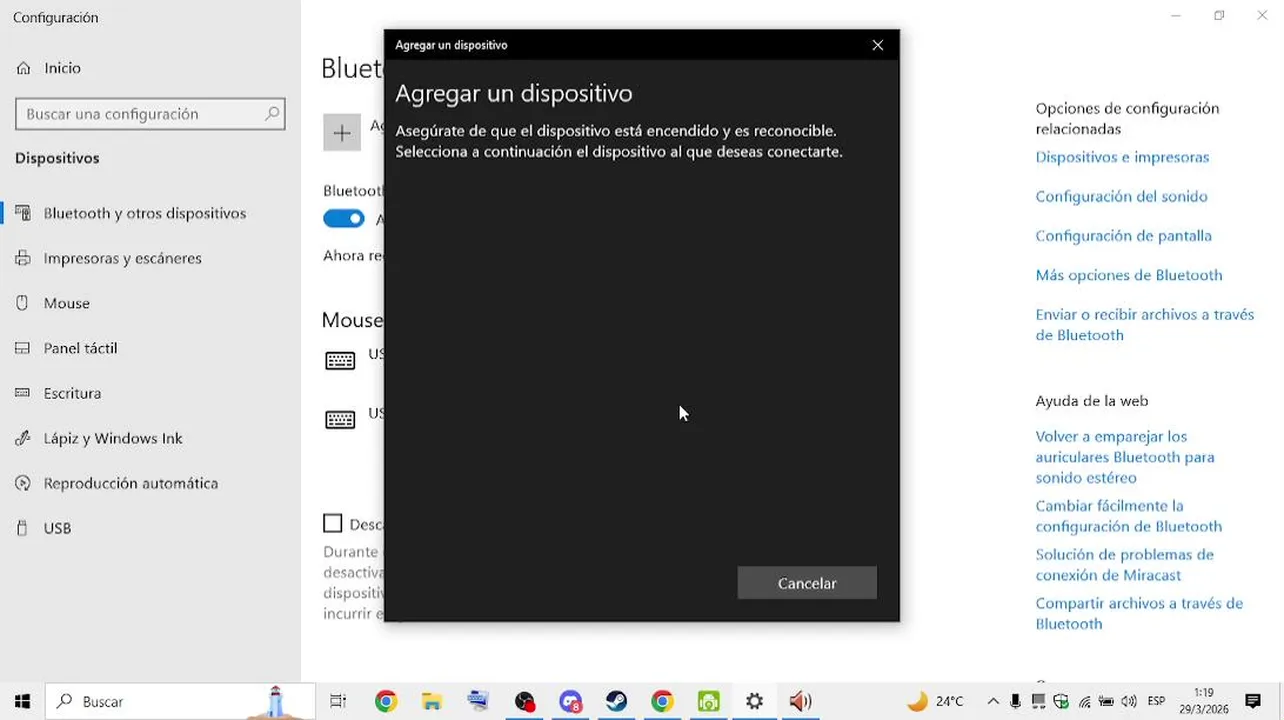Click the dark screen-recorder icon with red dot
1284x720 pixels.
524,701
